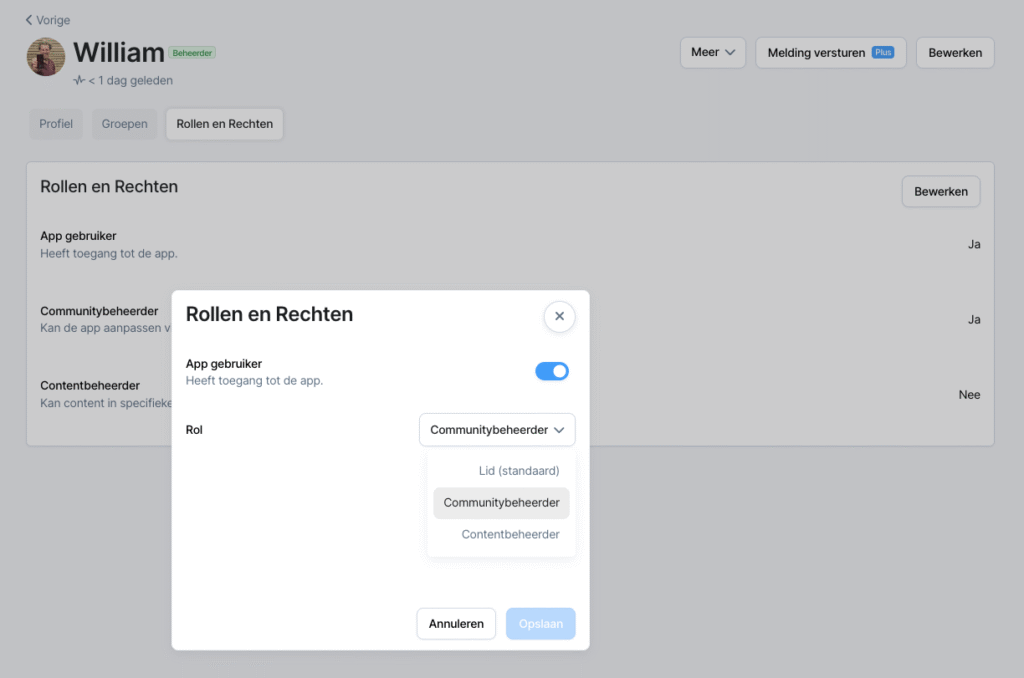Open the Rol role selection dropdown

tap(497, 429)
